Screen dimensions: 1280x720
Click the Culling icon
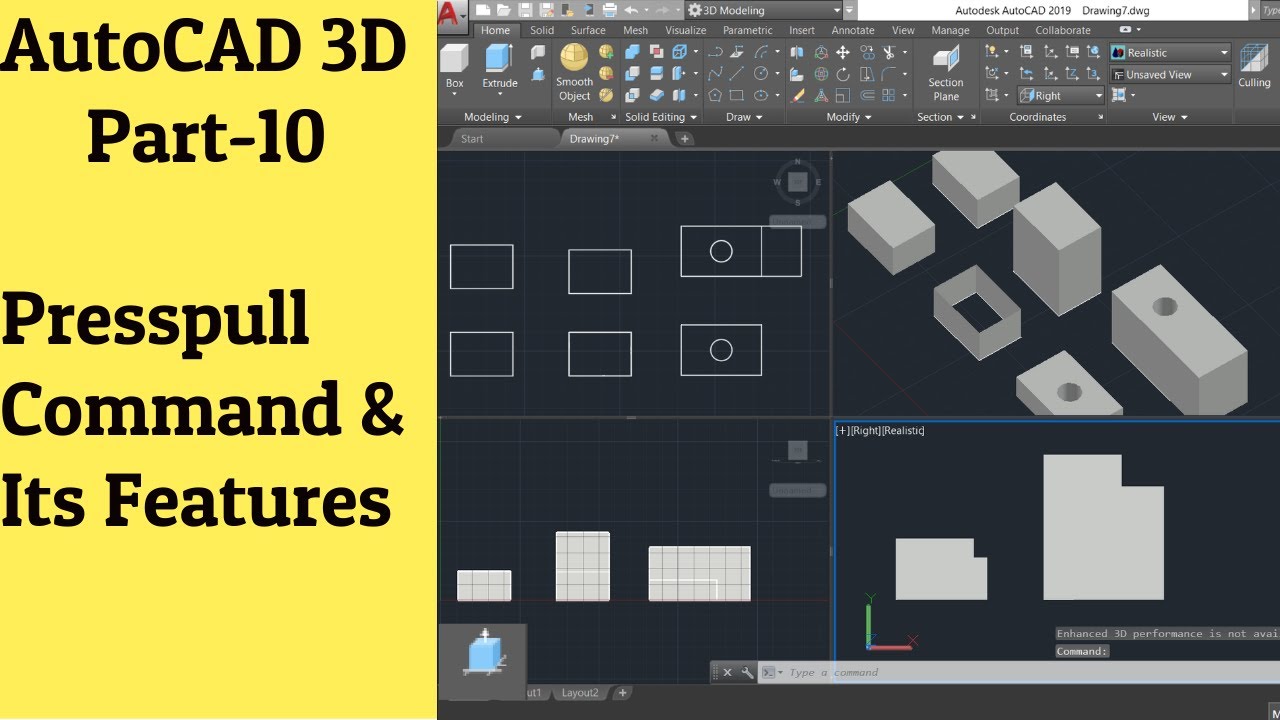tap(1254, 66)
